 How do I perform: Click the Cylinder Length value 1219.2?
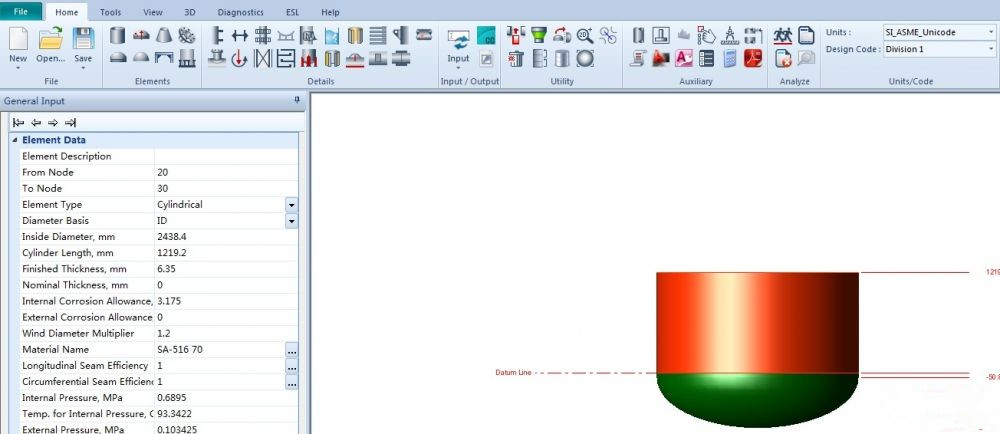pyautogui.click(x=172, y=253)
